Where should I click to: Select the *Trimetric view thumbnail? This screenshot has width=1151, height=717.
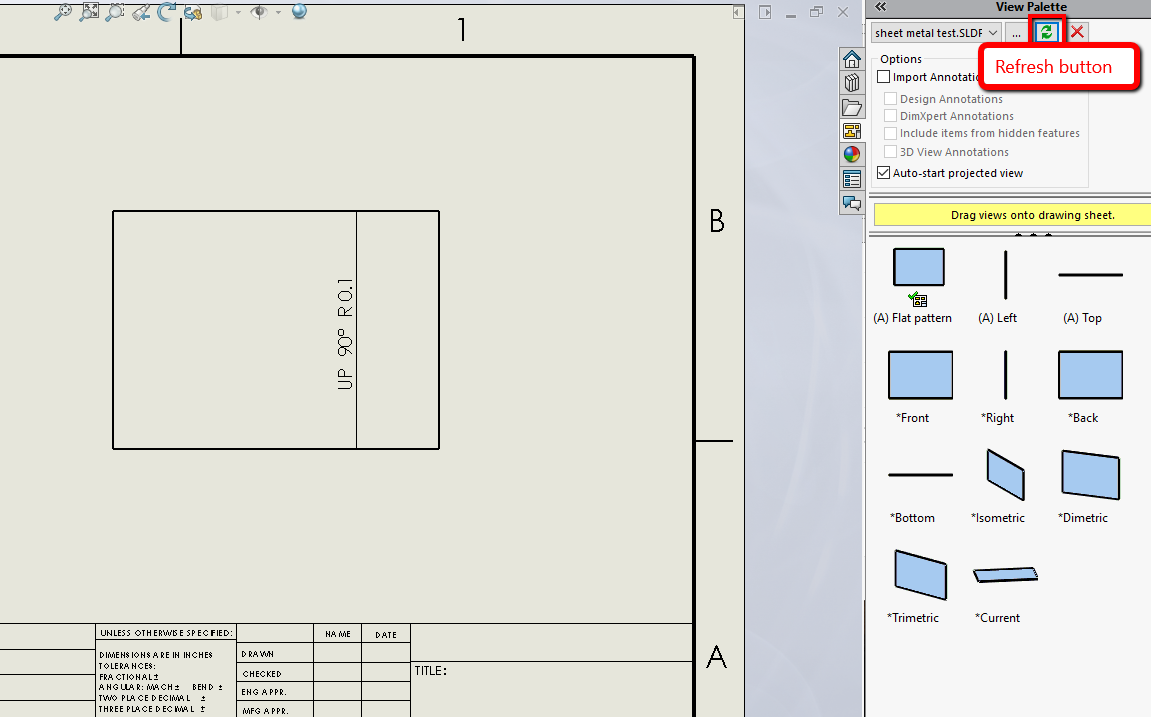[919, 574]
